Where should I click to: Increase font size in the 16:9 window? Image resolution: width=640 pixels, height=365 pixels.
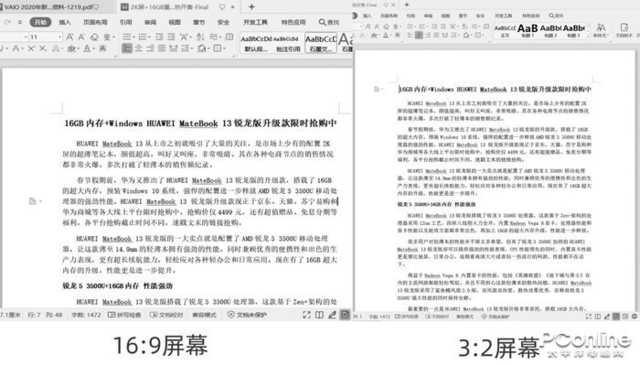point(70,37)
